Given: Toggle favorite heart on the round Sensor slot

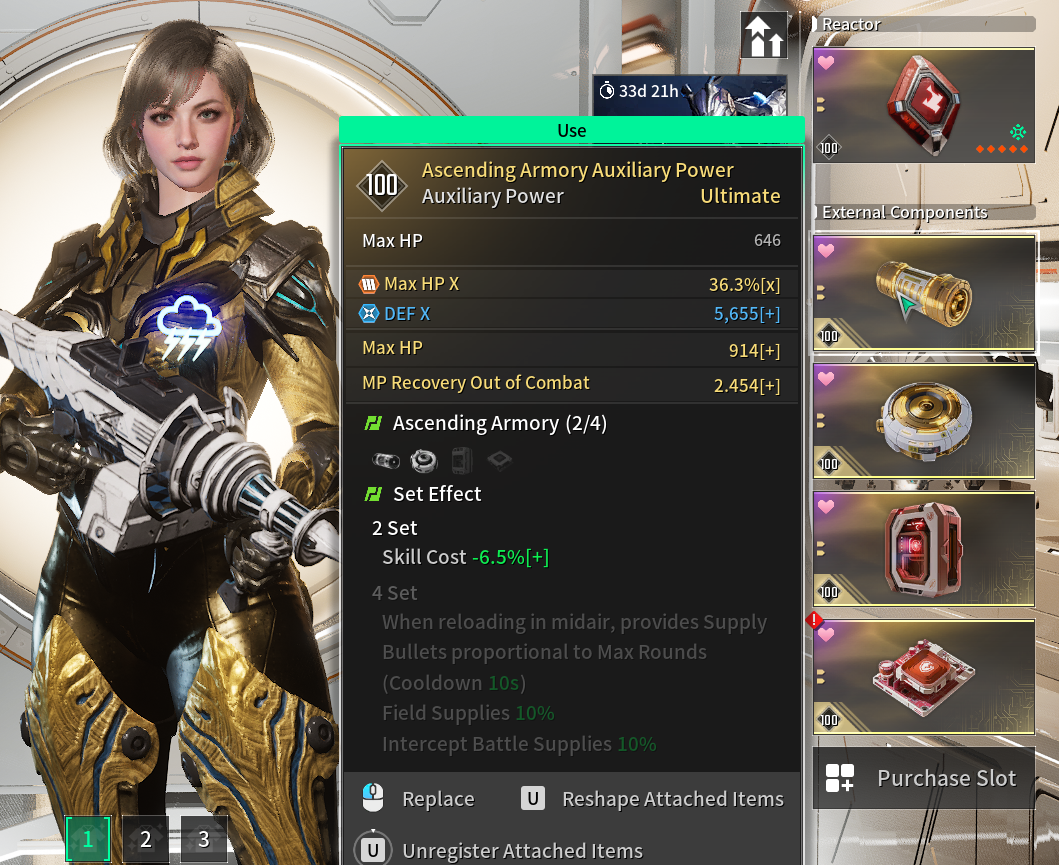Looking at the screenshot, I should pos(825,379).
